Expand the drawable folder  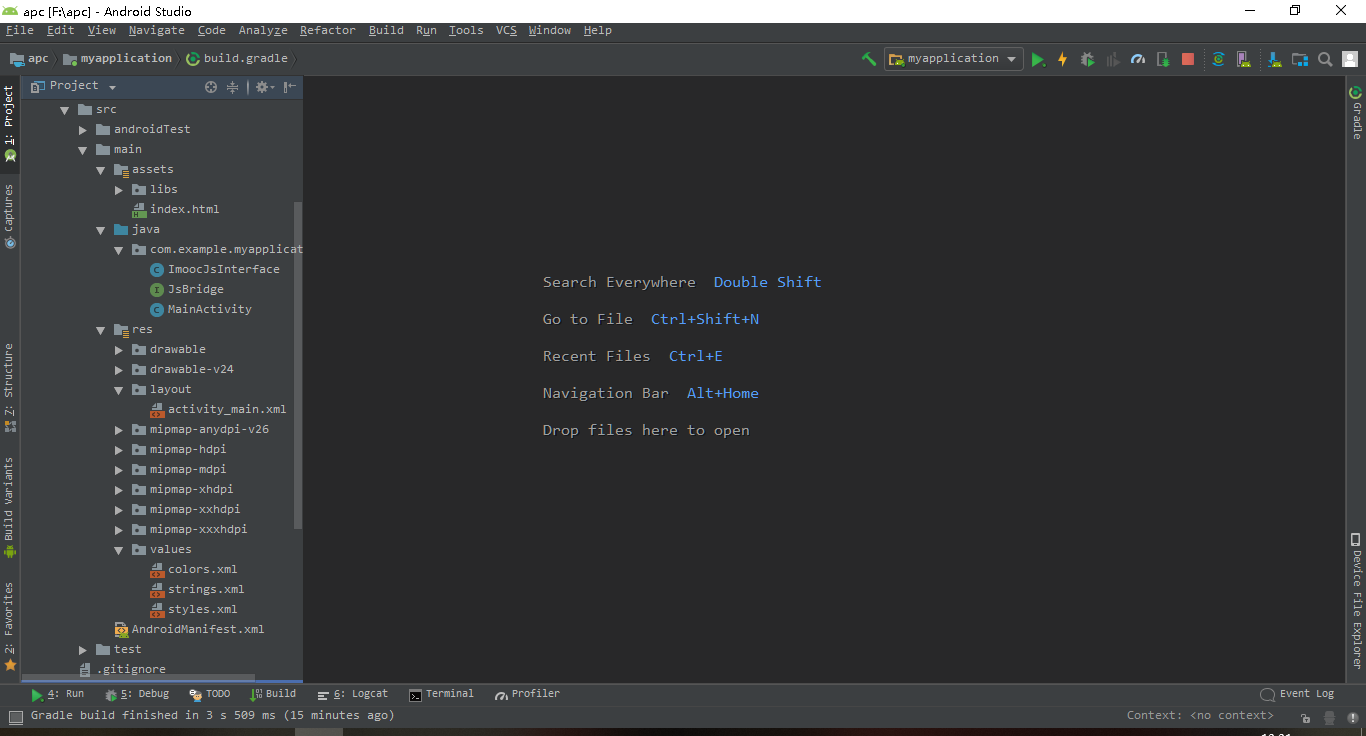click(x=118, y=349)
